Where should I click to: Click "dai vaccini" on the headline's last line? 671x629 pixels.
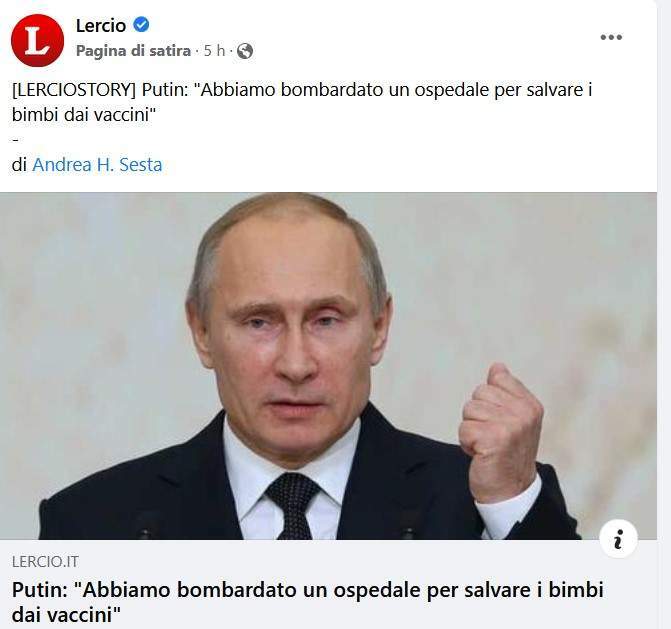pyautogui.click(x=67, y=615)
